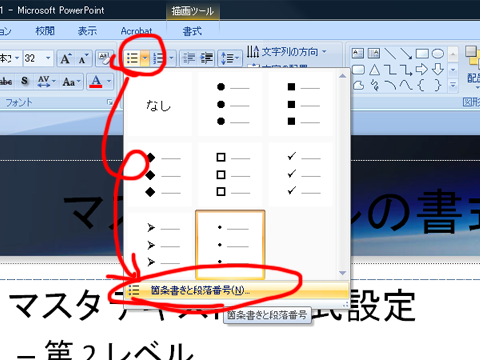
Task: Open the AV character spacing menu
Action: coord(46,81)
